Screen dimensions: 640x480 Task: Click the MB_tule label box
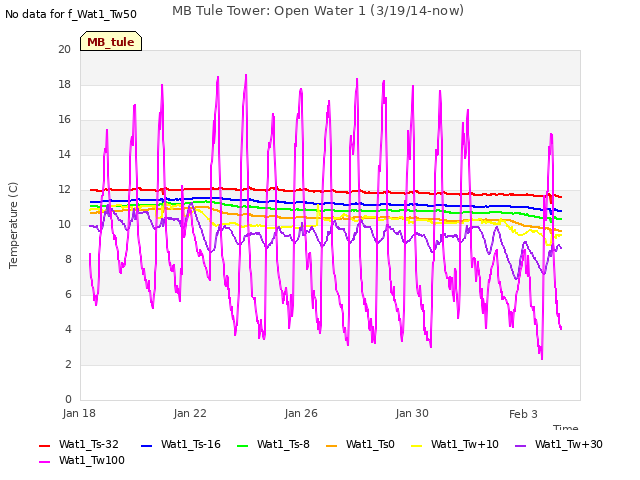tap(111, 41)
